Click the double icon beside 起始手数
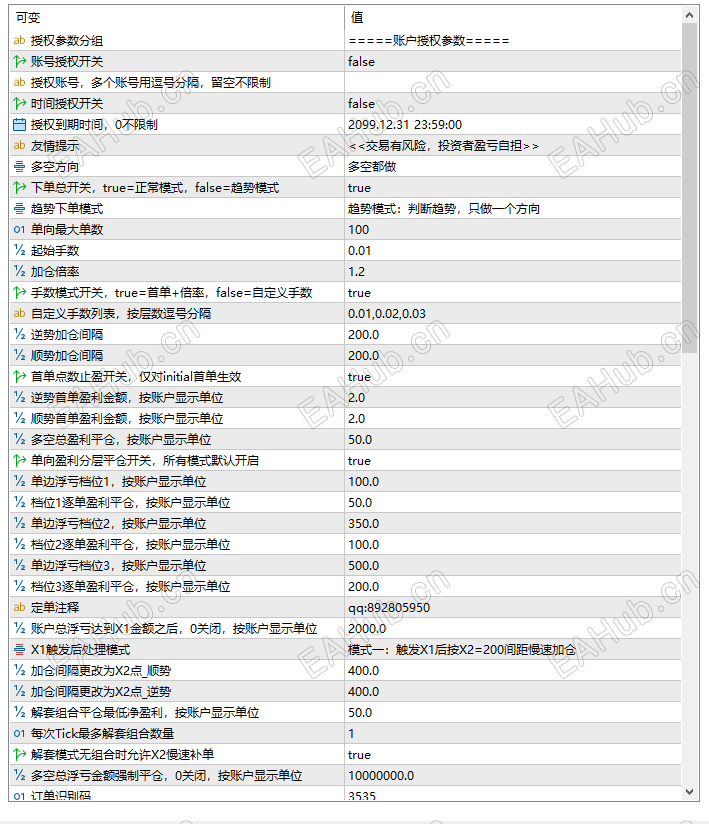709x824 pixels. coord(19,251)
